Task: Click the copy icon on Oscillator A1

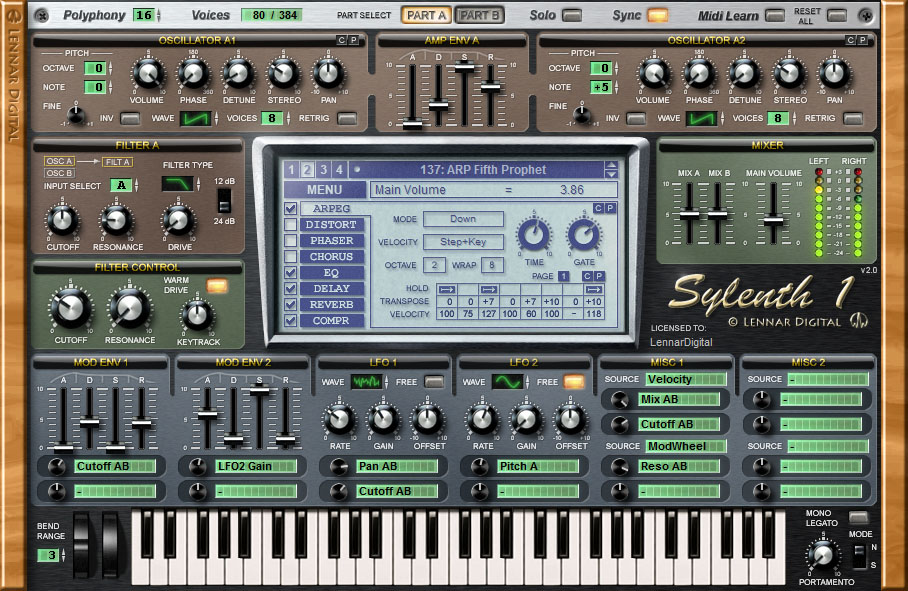Action: pos(341,40)
